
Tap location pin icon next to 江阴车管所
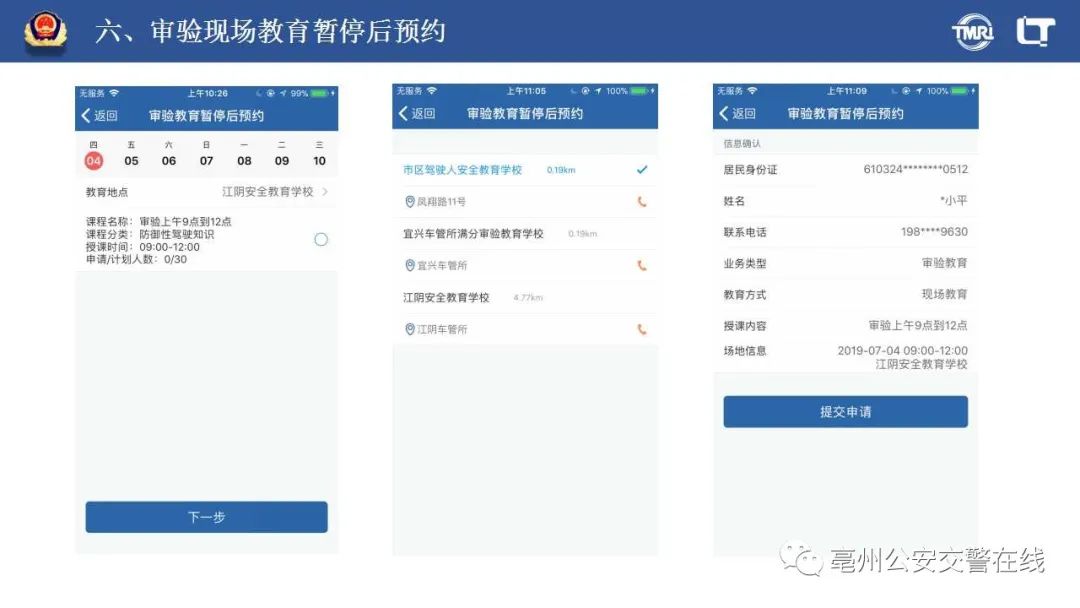410,330
